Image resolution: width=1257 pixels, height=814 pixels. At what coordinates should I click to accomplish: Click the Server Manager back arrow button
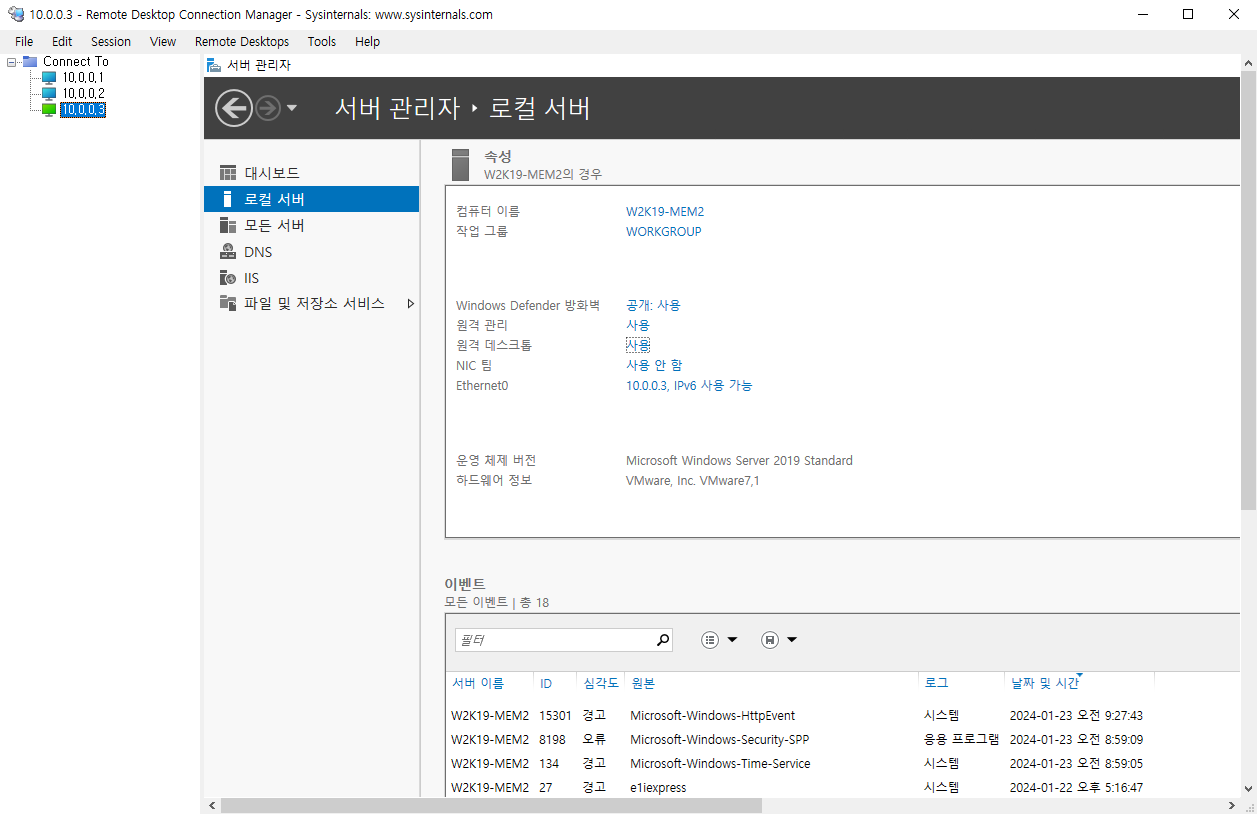[233, 108]
